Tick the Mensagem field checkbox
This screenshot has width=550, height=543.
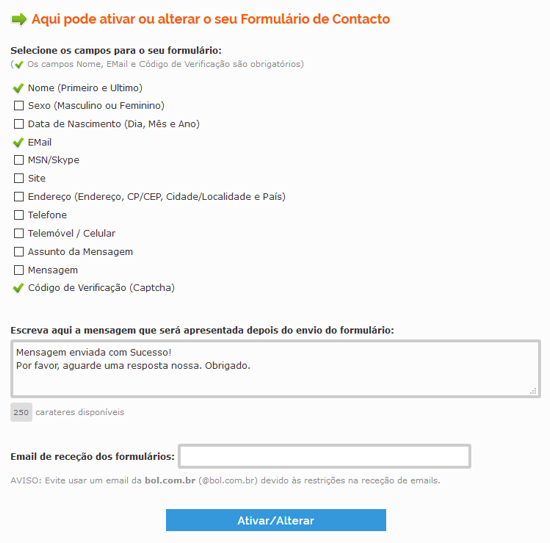tap(19, 270)
